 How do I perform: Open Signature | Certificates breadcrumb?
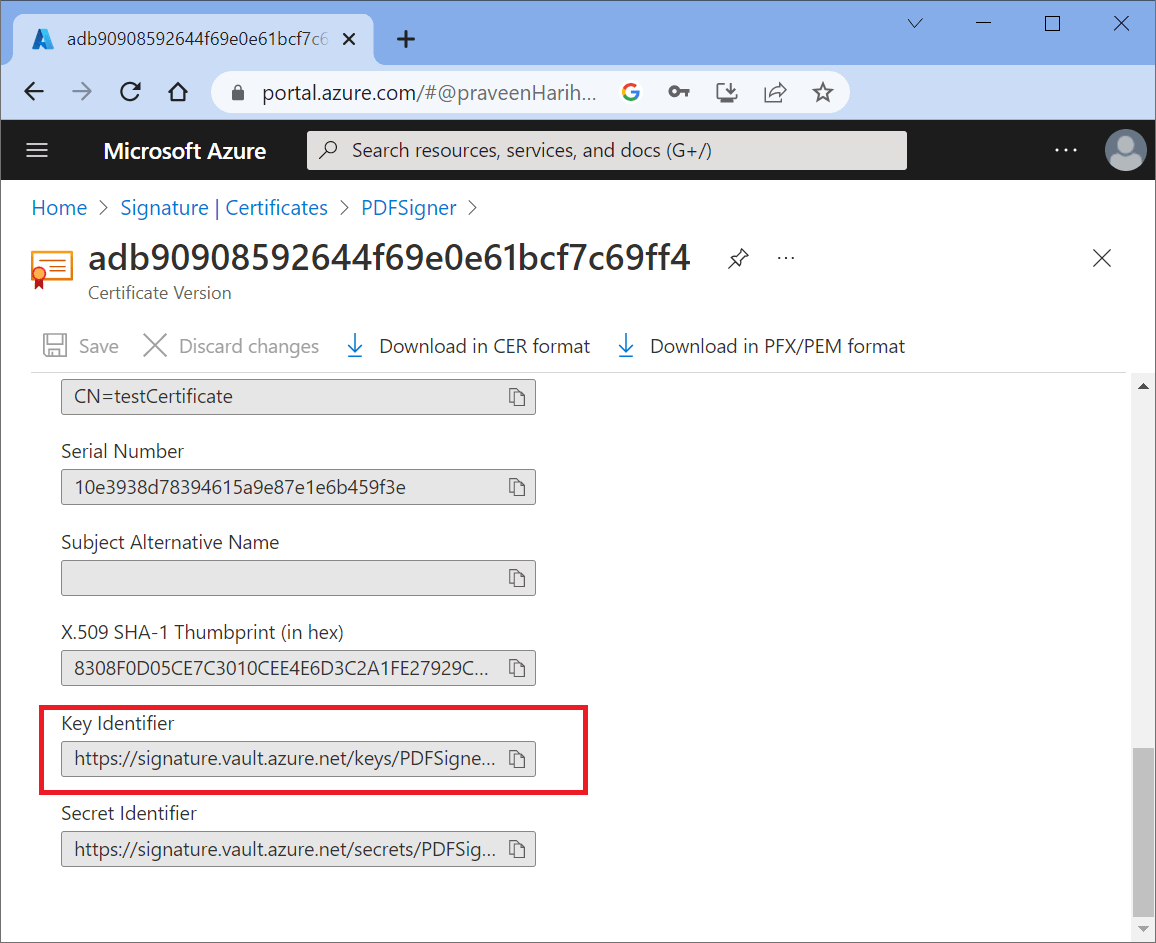224,208
